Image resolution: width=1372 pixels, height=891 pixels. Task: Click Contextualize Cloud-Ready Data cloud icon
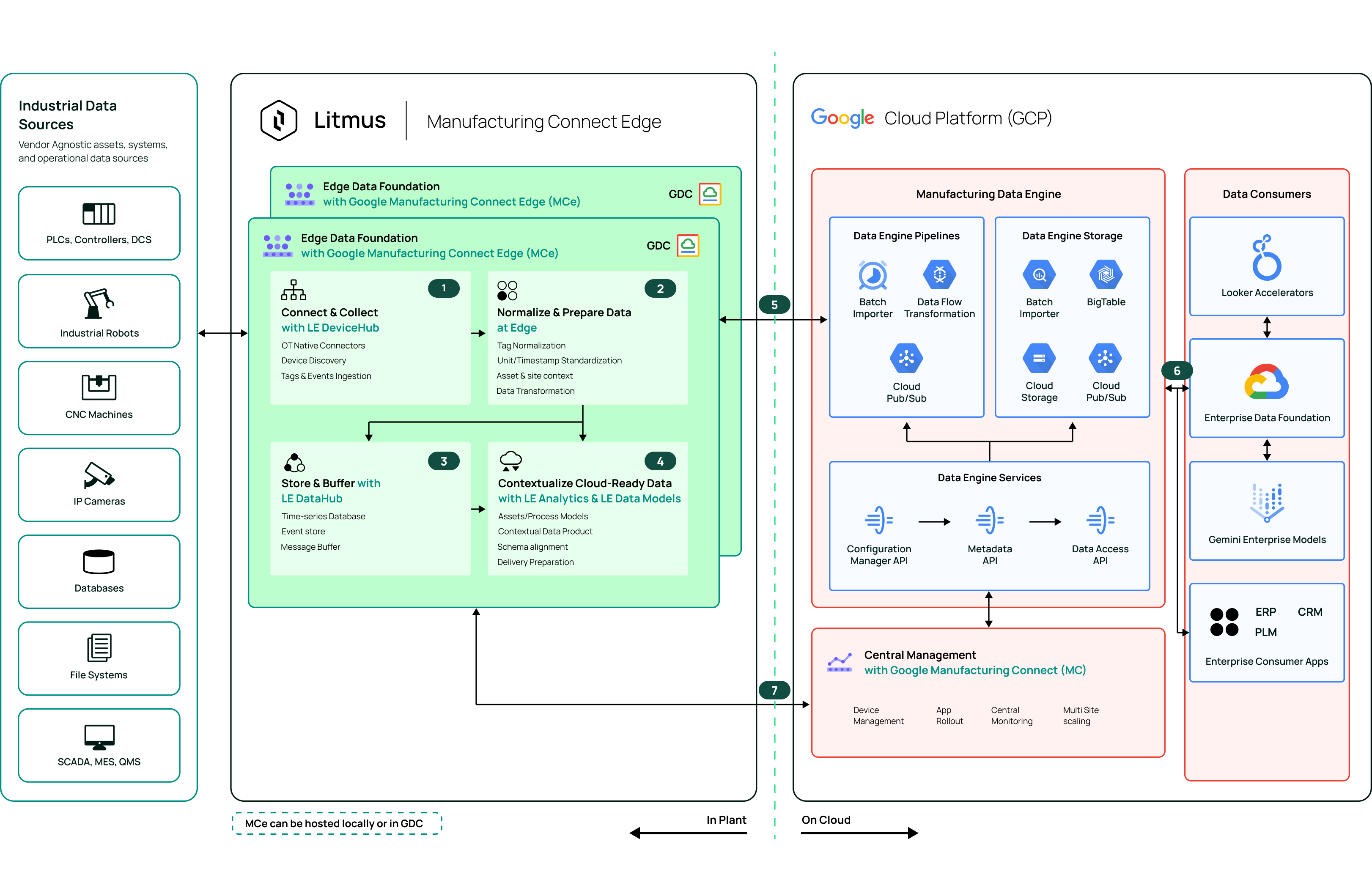tap(510, 462)
